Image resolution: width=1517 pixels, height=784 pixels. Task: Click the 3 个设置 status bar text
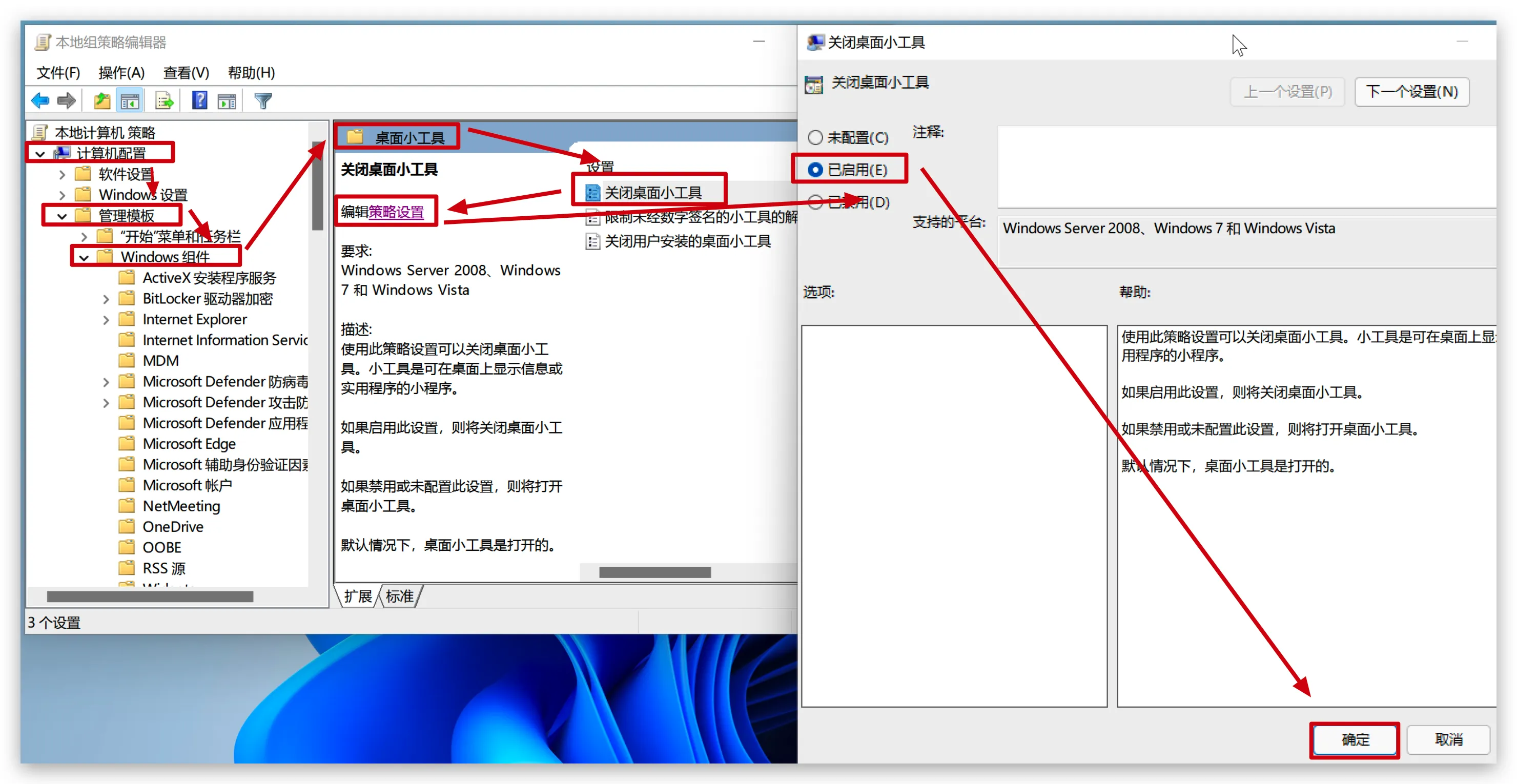[x=54, y=622]
